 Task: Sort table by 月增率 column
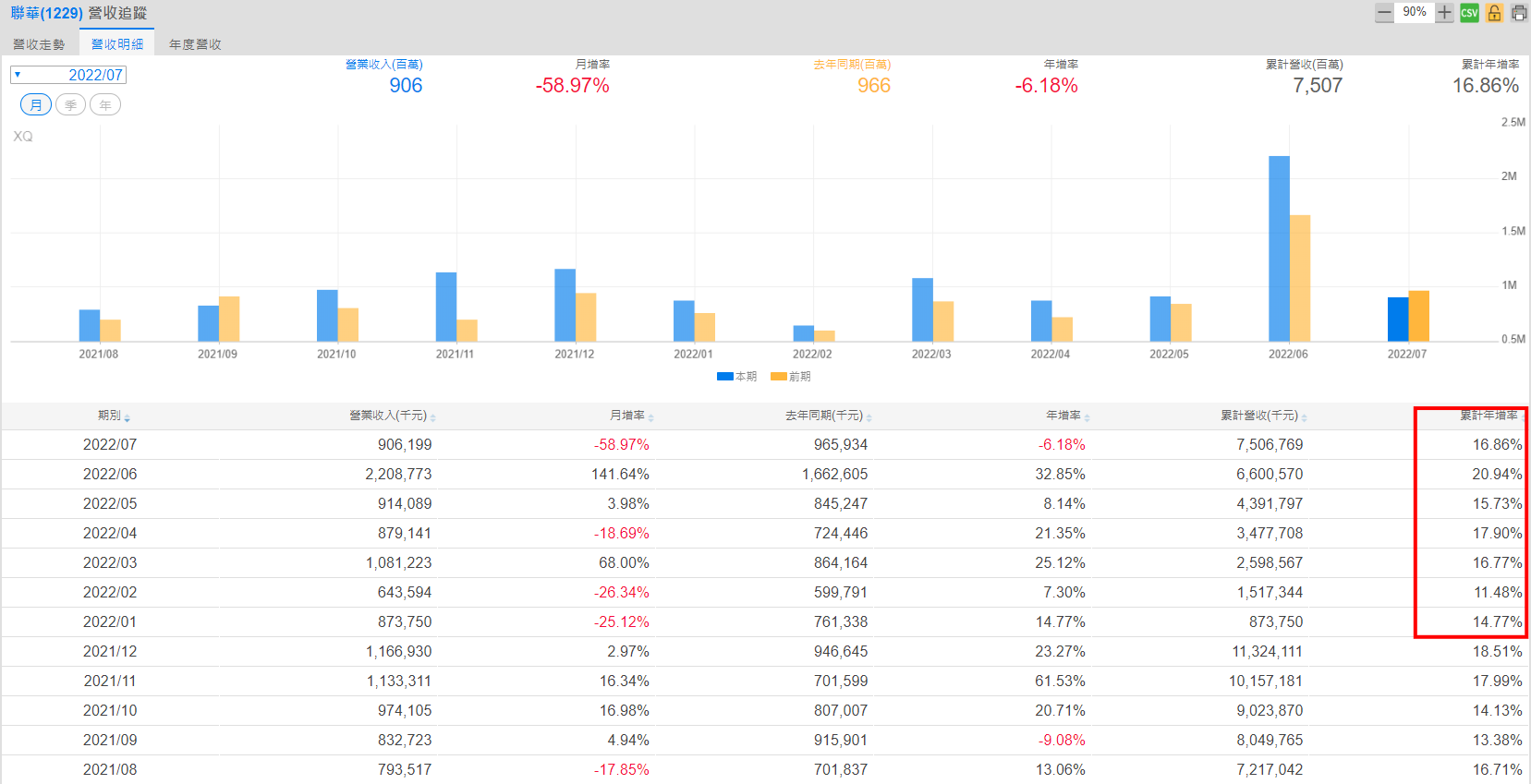[x=632, y=416]
